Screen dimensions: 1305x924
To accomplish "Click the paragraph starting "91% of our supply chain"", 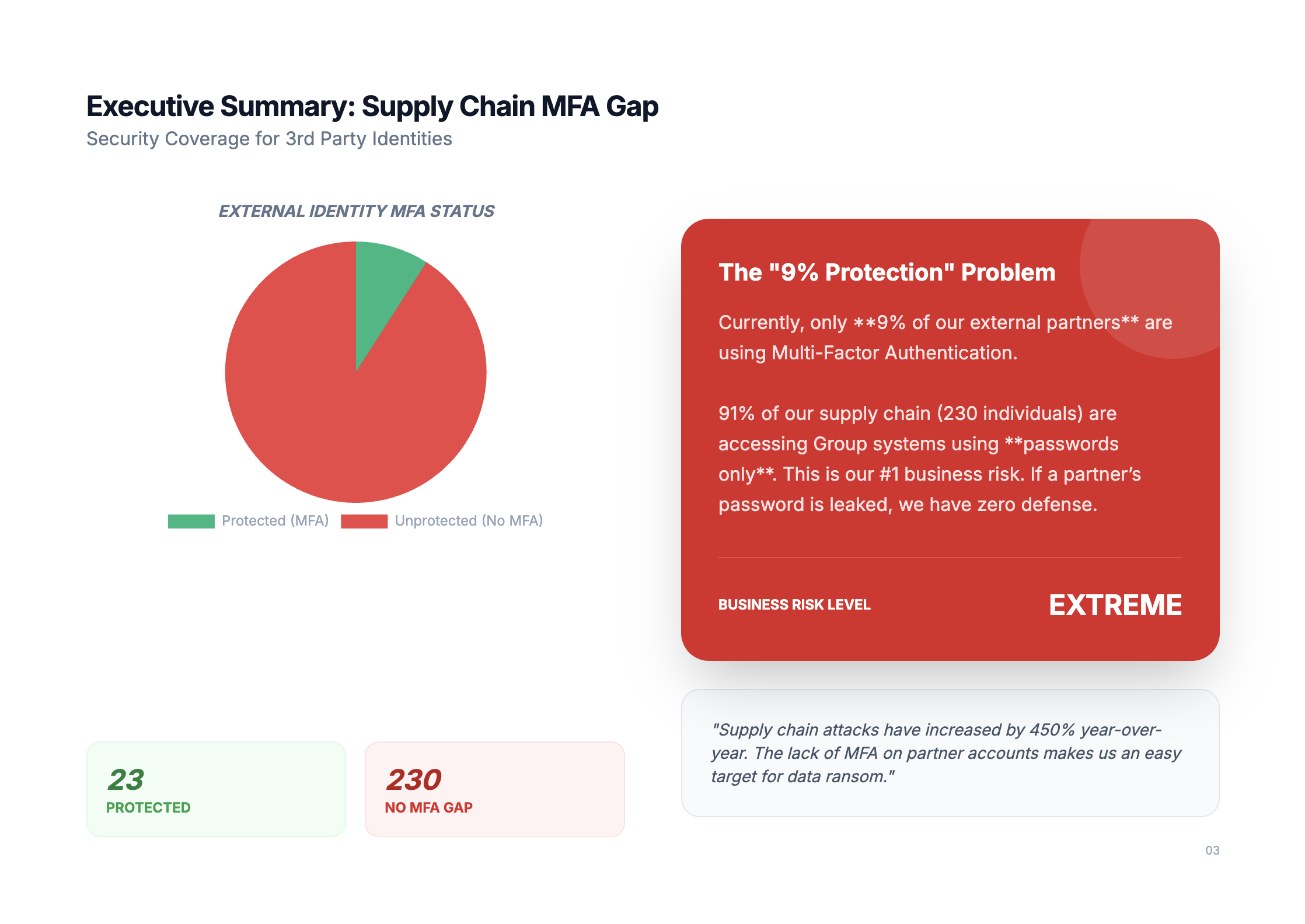I will [929, 459].
